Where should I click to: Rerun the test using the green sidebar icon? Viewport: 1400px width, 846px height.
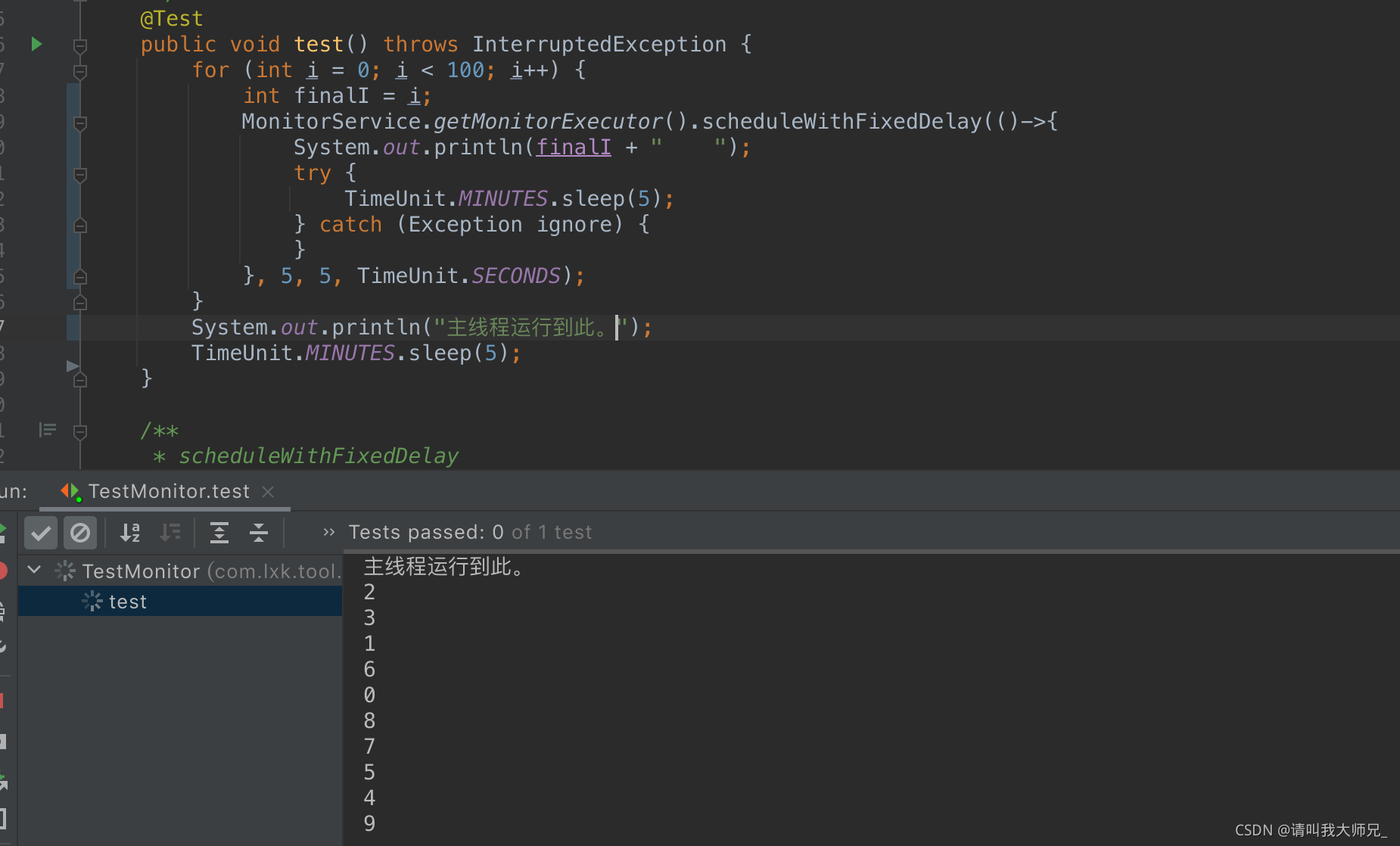(x=5, y=528)
